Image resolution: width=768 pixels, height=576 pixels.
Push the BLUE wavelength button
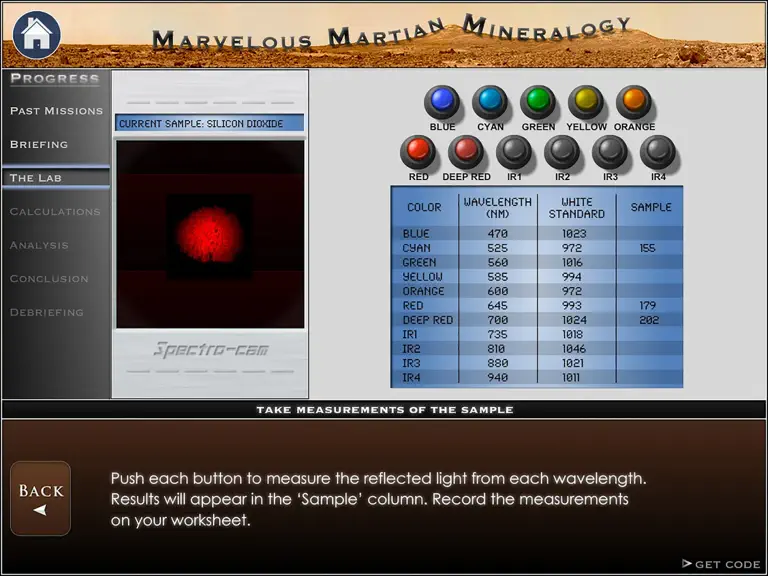442,101
